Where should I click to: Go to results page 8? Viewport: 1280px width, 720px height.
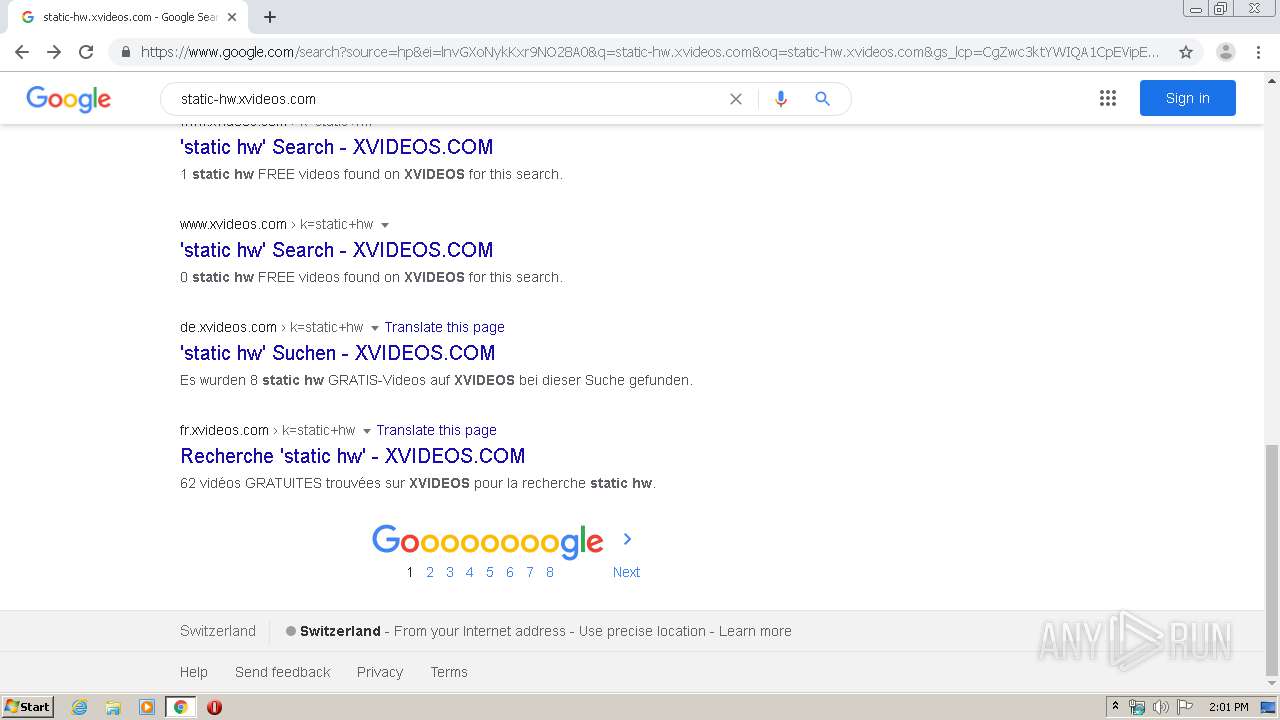[x=550, y=572]
